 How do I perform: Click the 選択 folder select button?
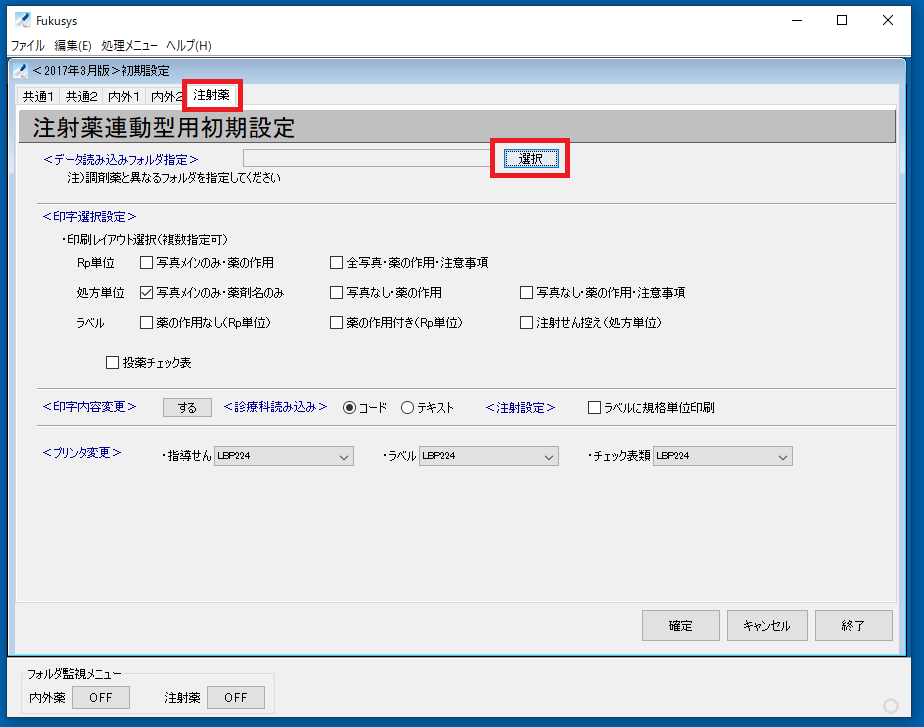point(531,158)
